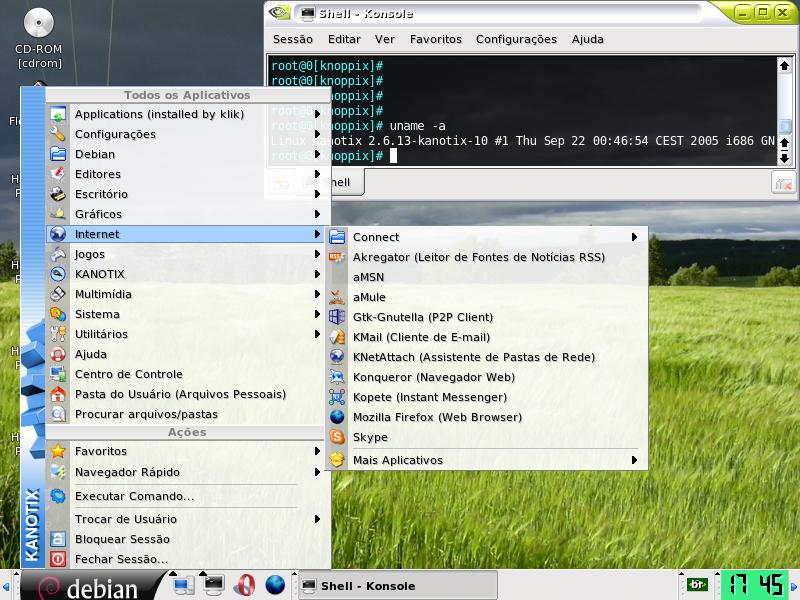This screenshot has height=600, width=800.
Task: Click the desktop computer icon in the panel
Action: pyautogui.click(x=183, y=585)
